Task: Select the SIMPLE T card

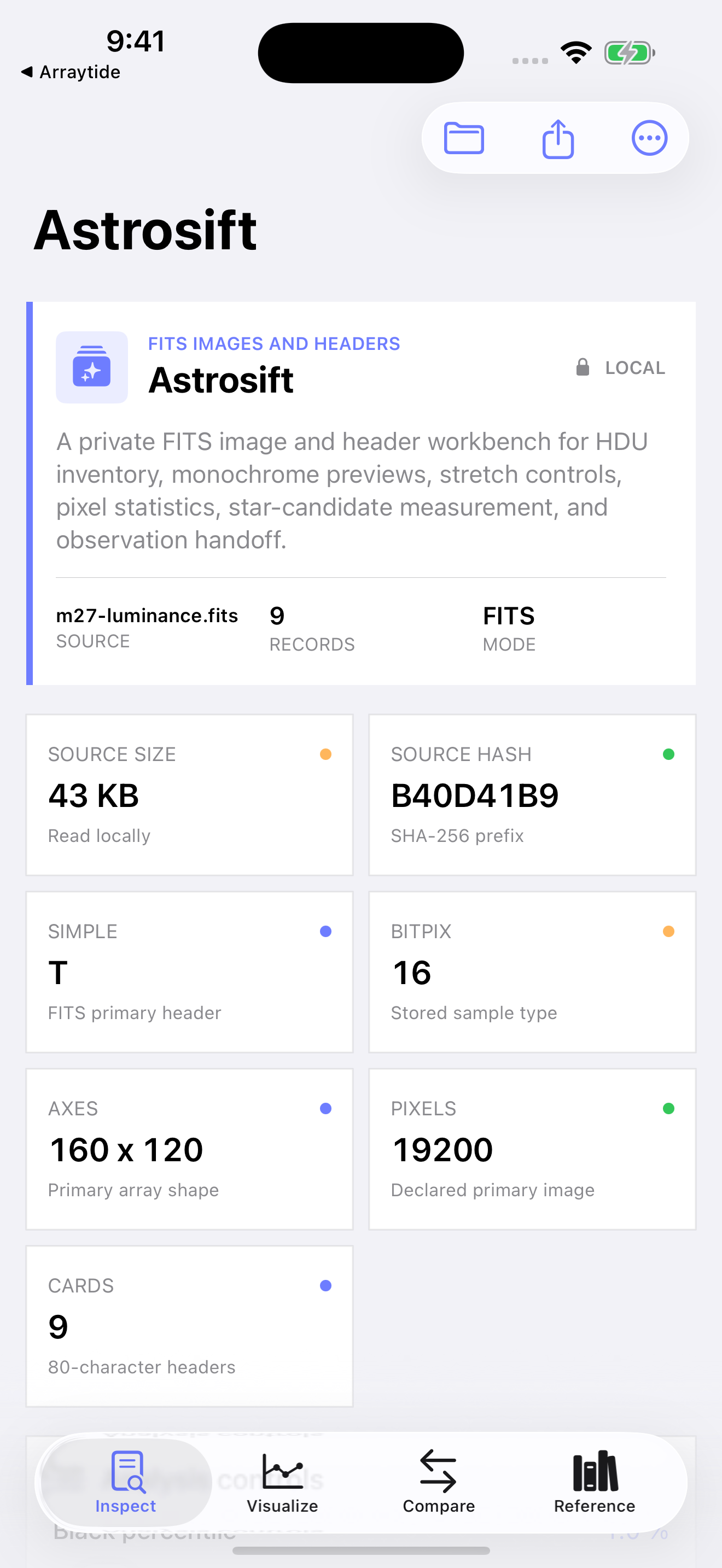Action: click(189, 972)
